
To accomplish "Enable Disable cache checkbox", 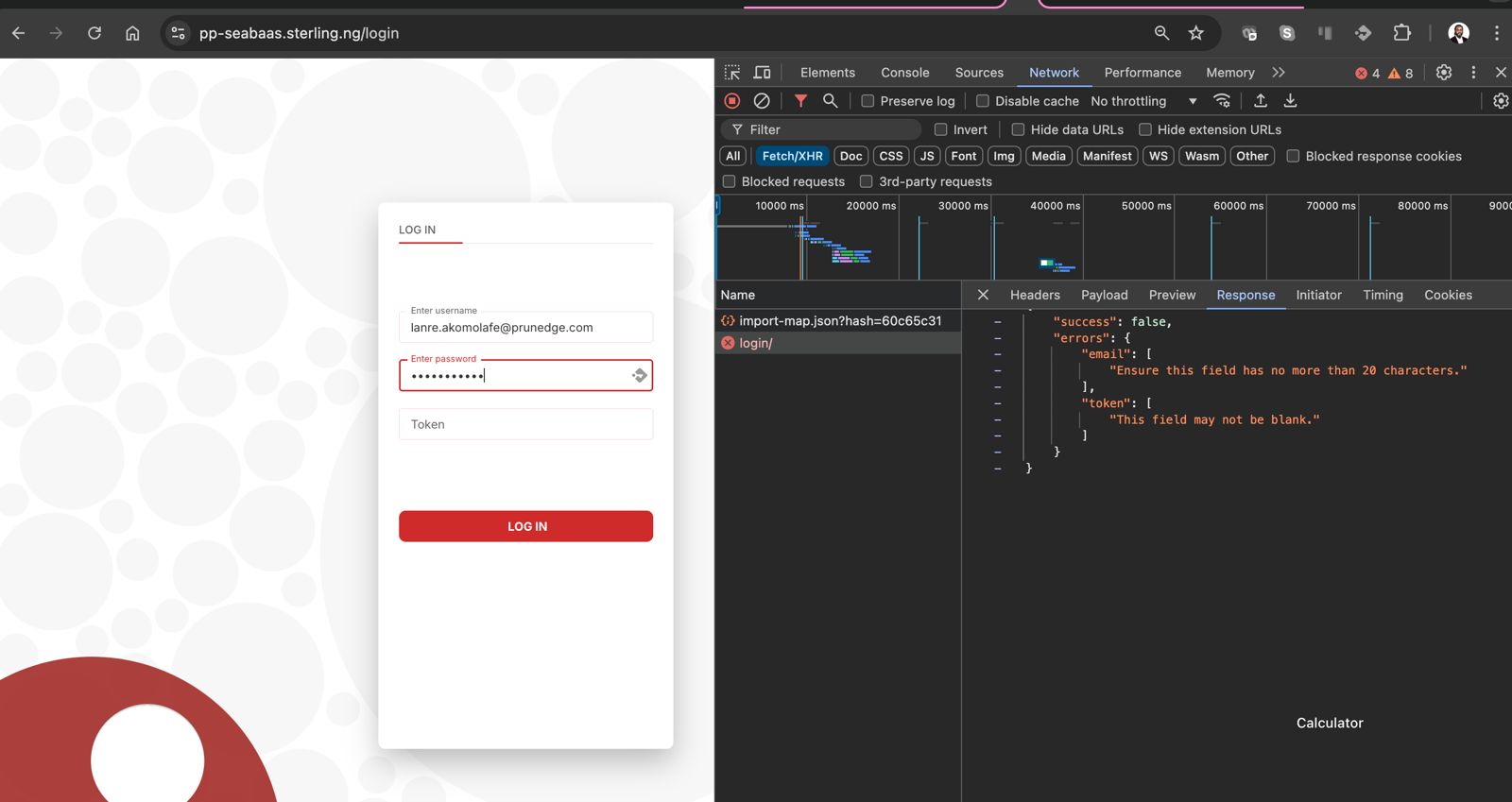I will click(983, 101).
